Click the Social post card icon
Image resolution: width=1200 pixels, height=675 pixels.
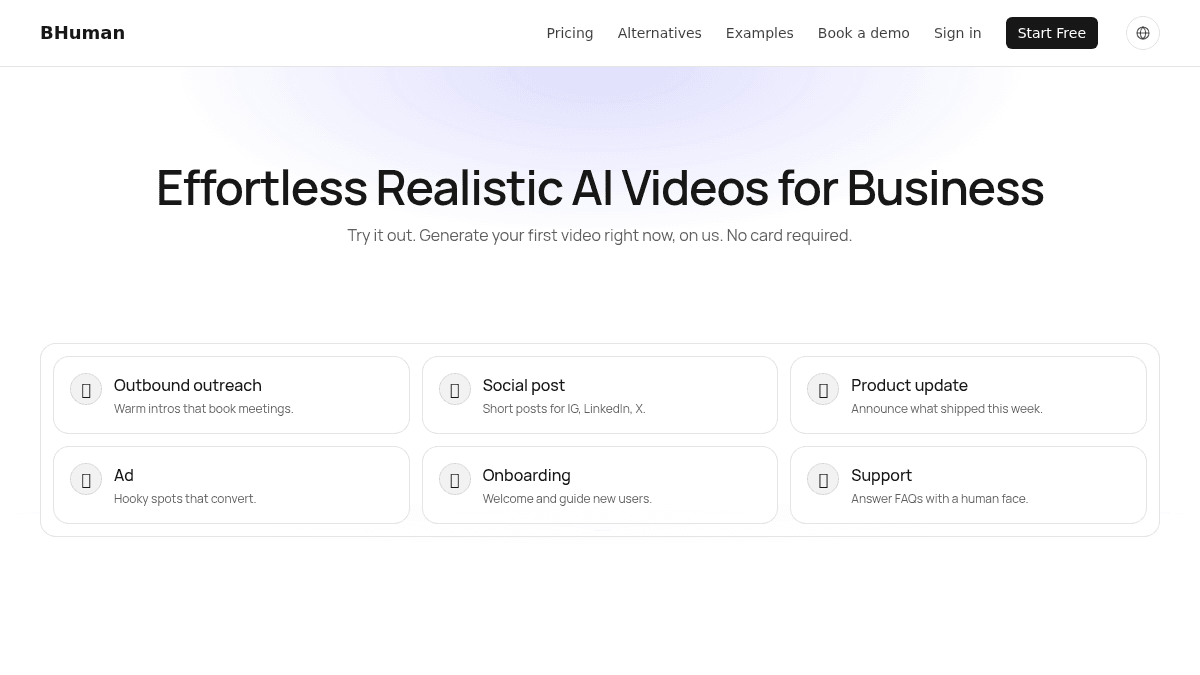[x=455, y=389]
